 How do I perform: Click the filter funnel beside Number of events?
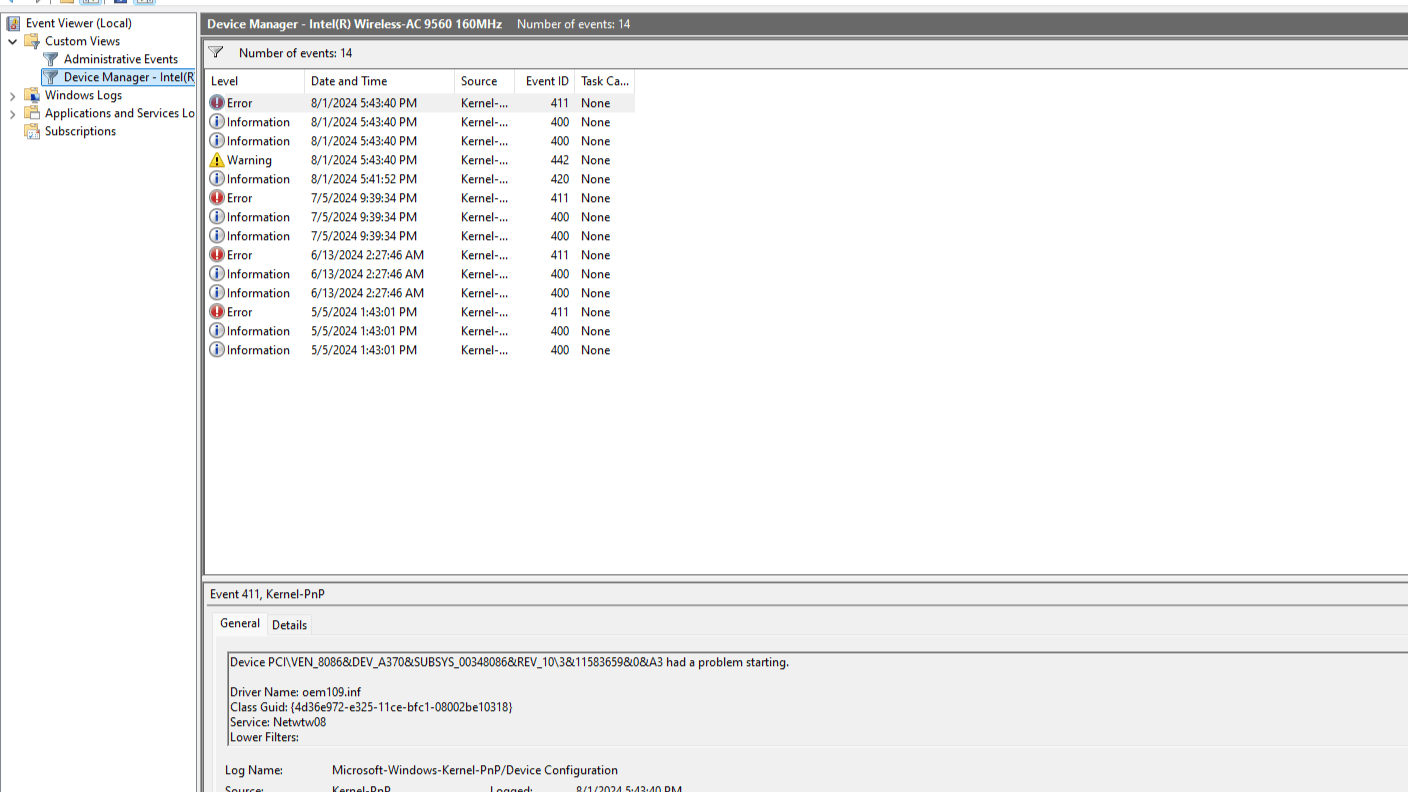pyautogui.click(x=216, y=53)
